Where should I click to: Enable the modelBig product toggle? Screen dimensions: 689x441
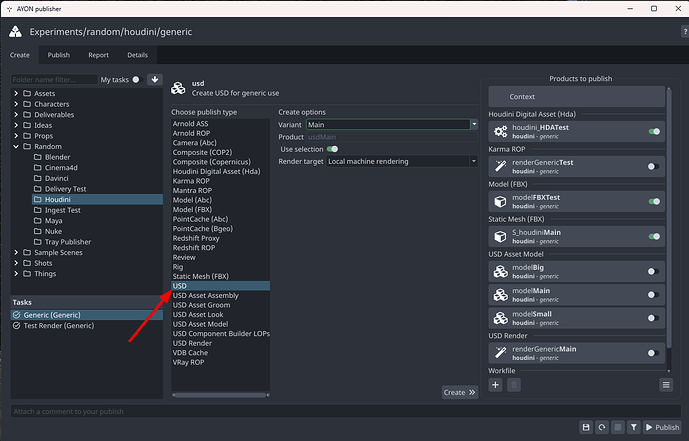(x=654, y=271)
